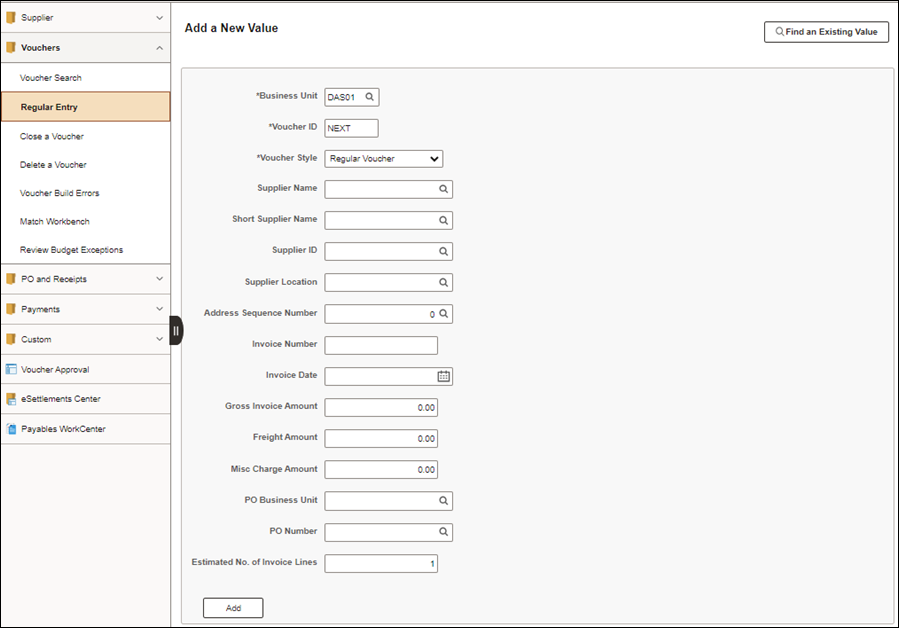The width and height of the screenshot is (899, 628).
Task: Open PO Number search icon
Action: (443, 532)
